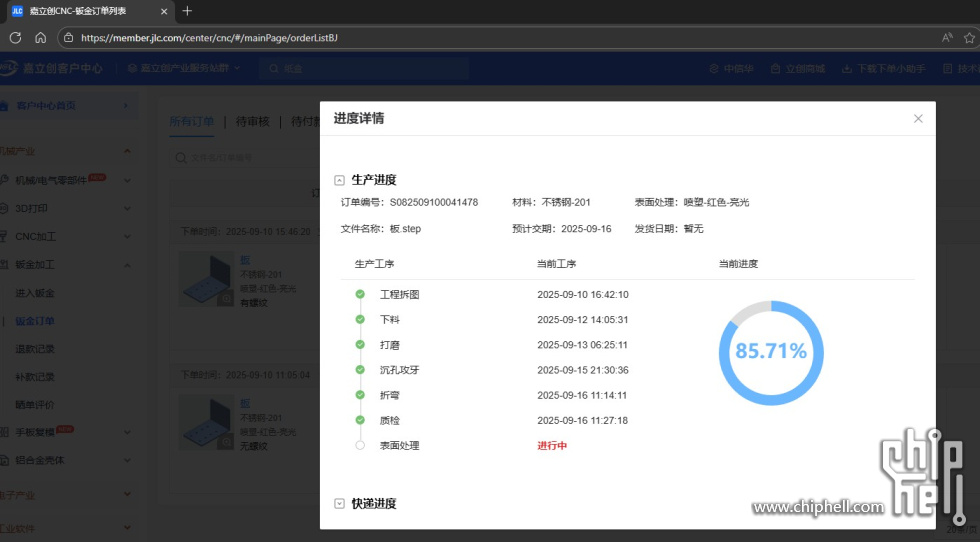Click the 表面处理 pending step circle
Viewport: 980px width, 542px height.
360,446
